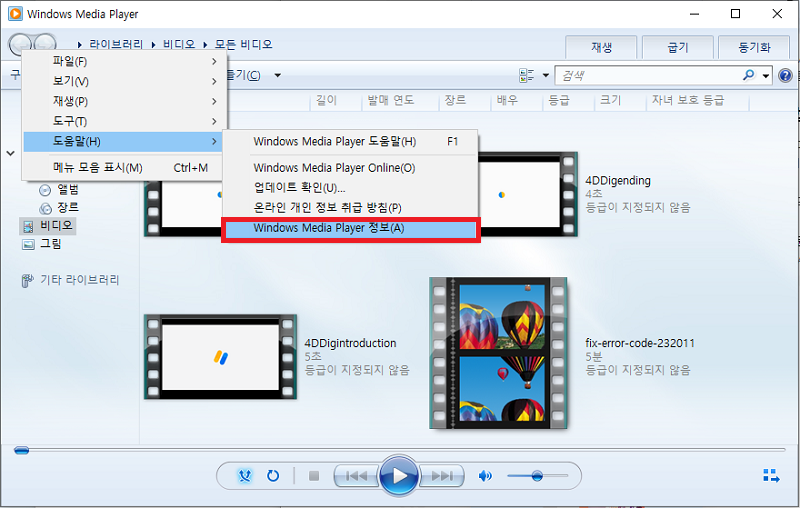Select 비디오 in the breadcrumb

point(179,44)
